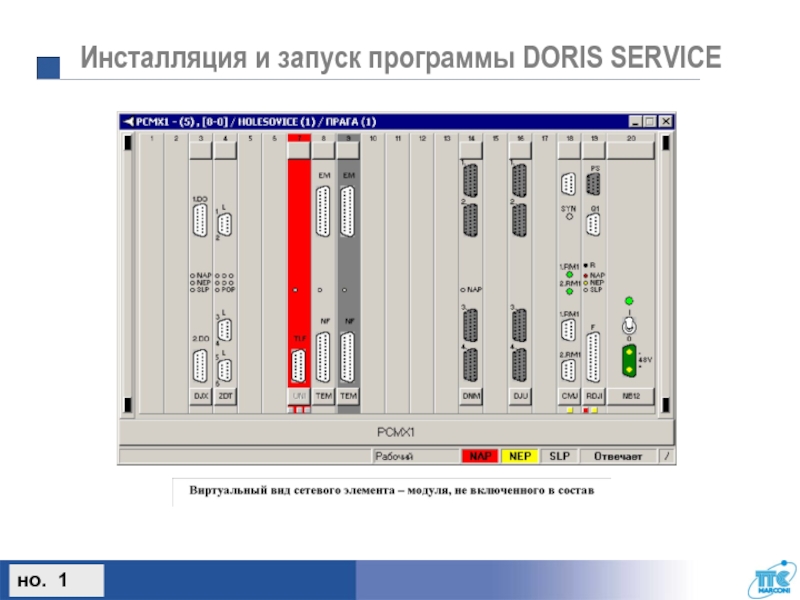Select the ZDT connector between labels 5 and 6

coord(224,370)
